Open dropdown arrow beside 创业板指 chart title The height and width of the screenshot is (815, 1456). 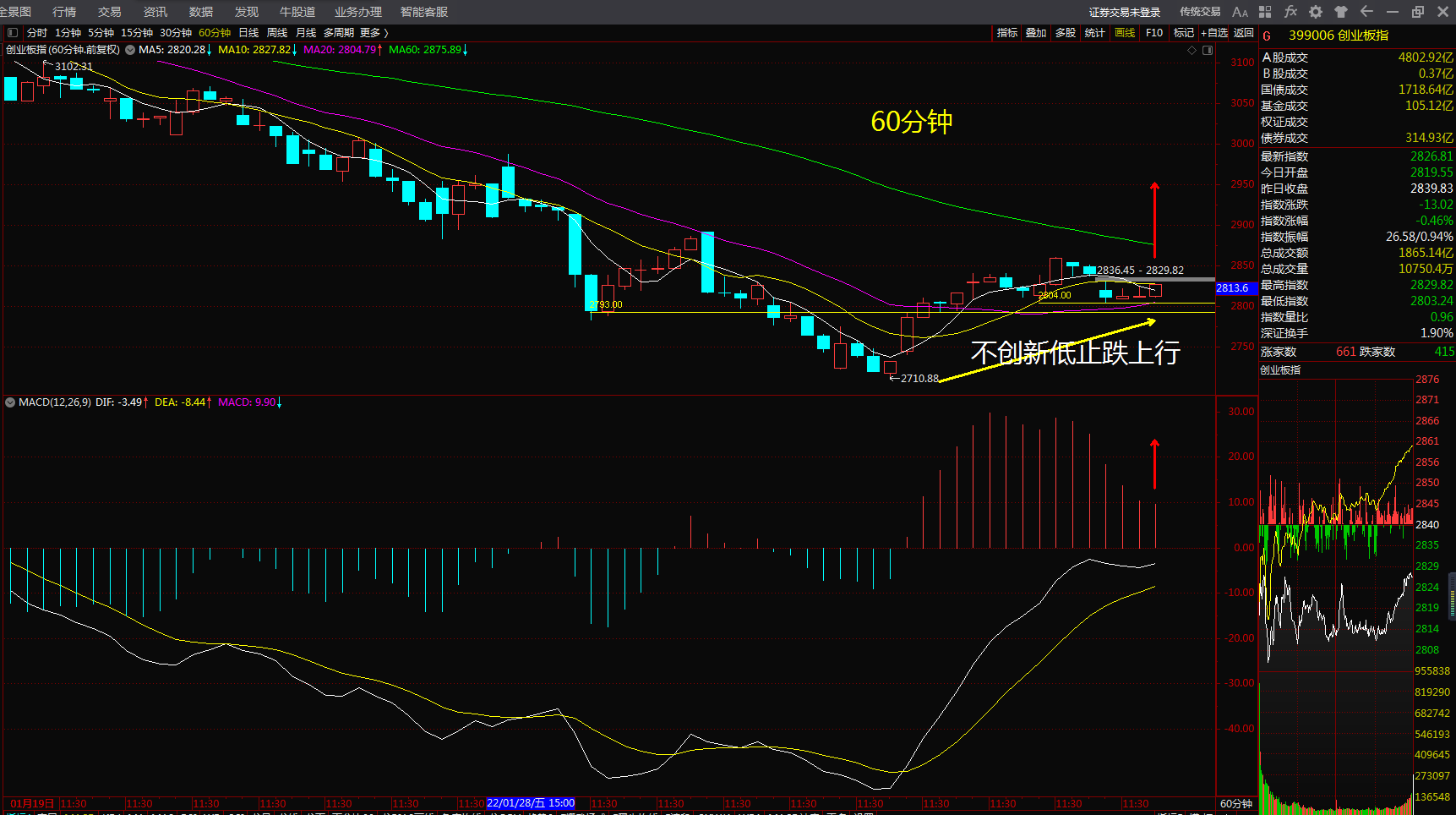coord(130,50)
